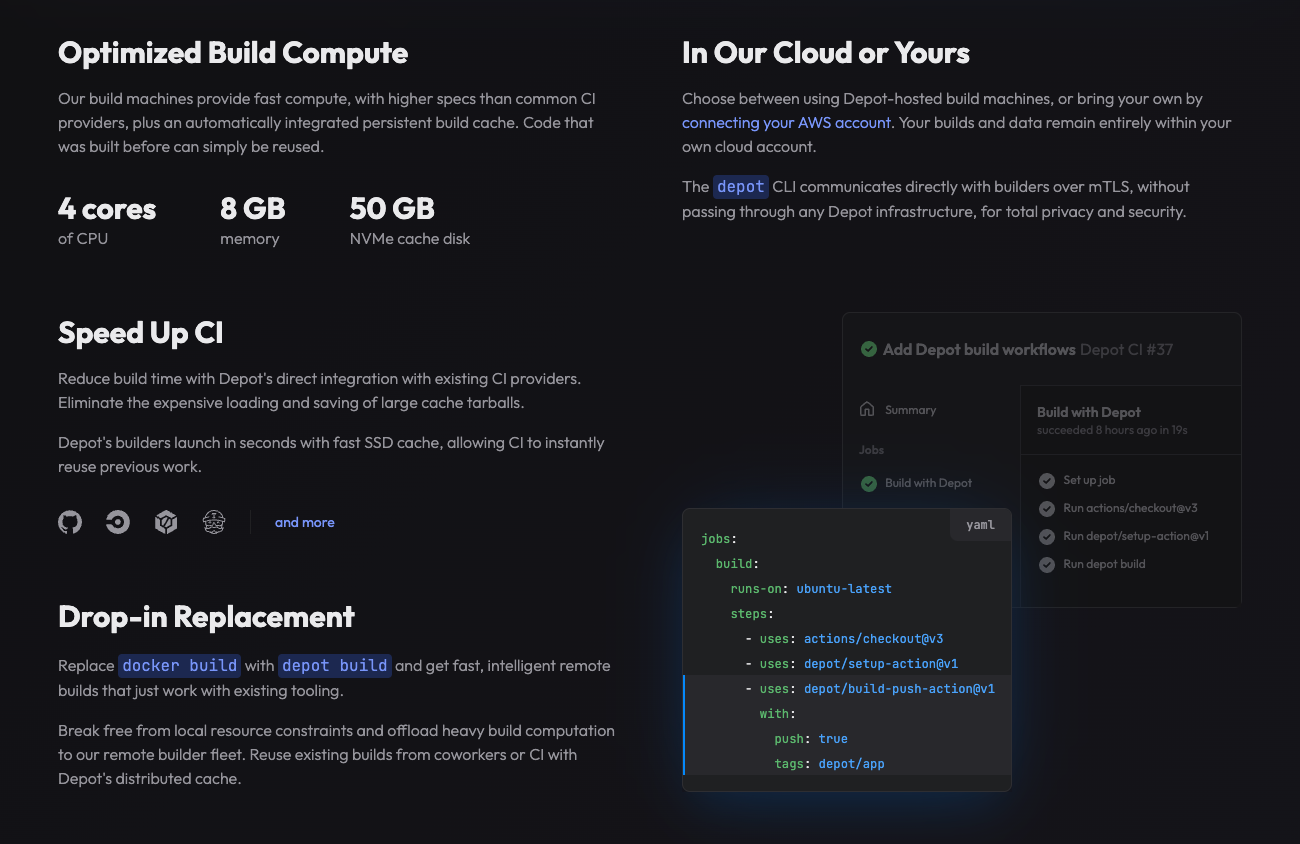Click the GitHub logo icon
Image resolution: width=1300 pixels, height=844 pixels.
70,522
